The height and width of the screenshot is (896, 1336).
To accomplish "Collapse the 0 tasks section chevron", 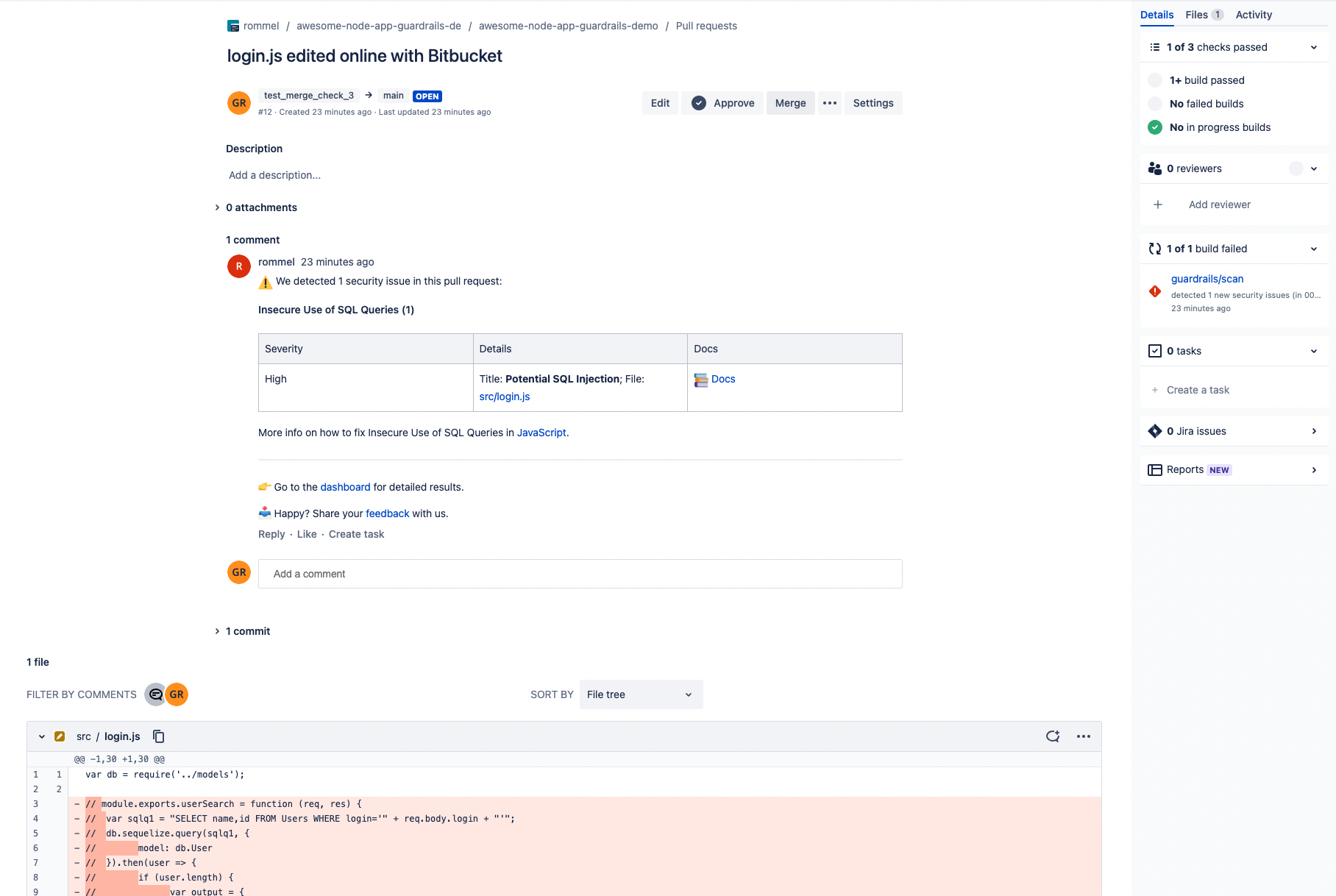I will point(1314,351).
